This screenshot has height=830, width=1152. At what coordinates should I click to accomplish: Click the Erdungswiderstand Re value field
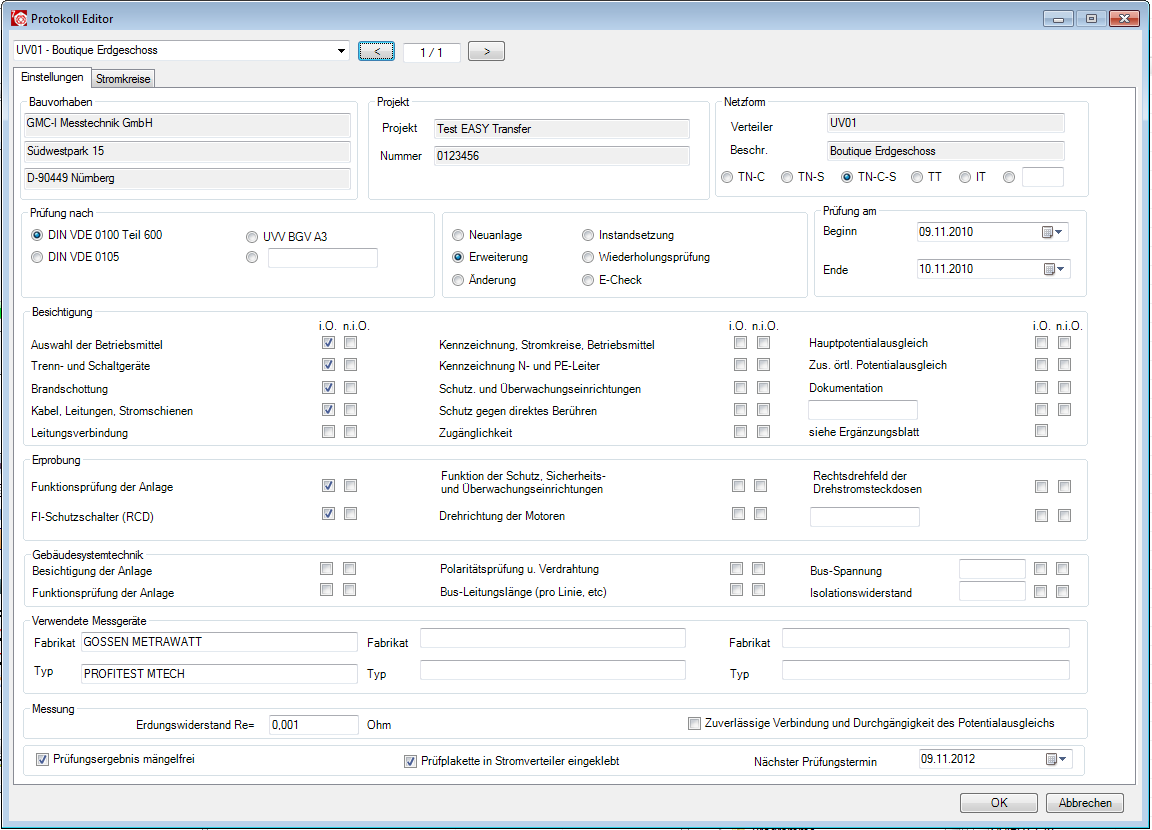point(314,725)
